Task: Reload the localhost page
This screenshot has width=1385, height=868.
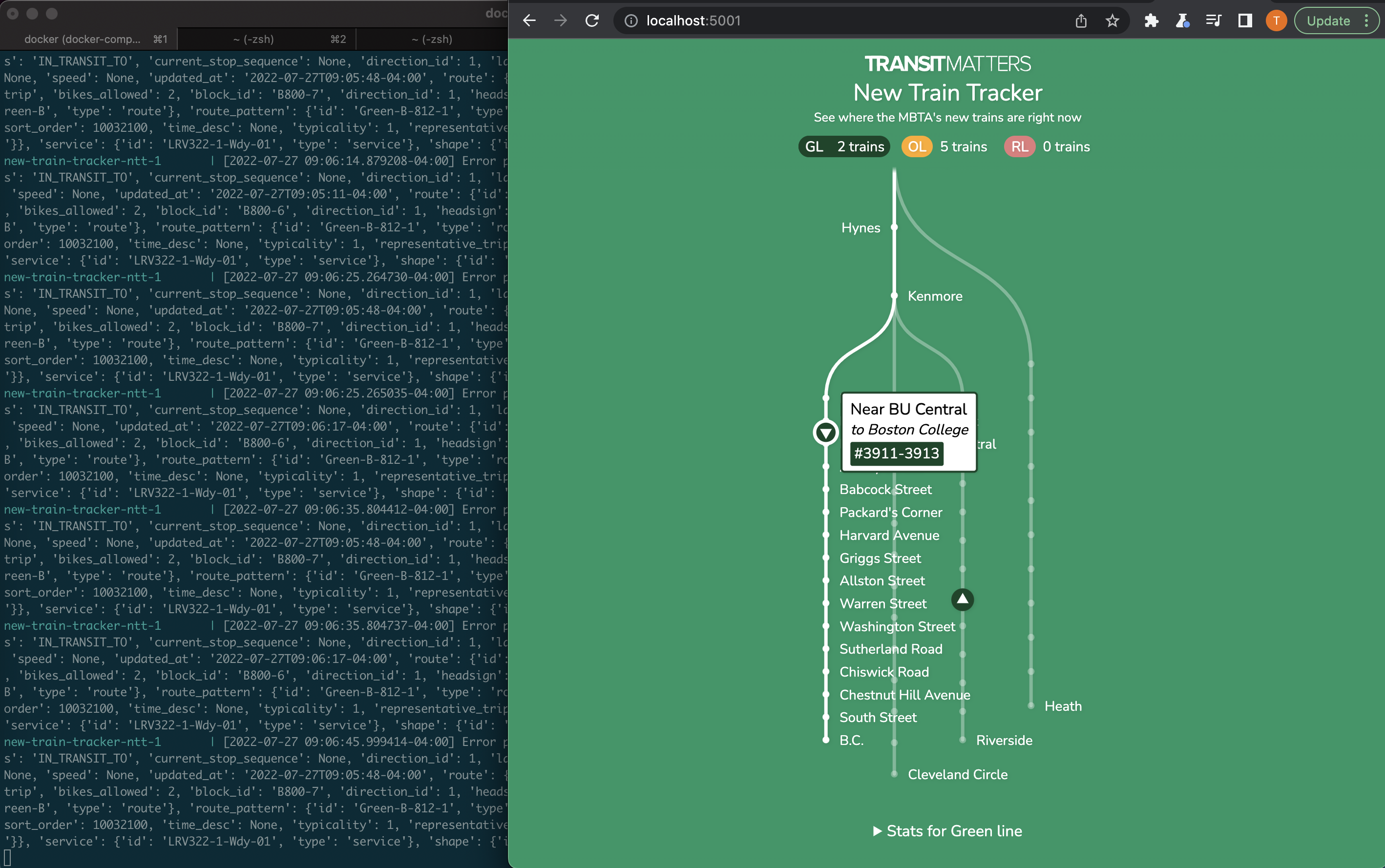Action: 592,21
